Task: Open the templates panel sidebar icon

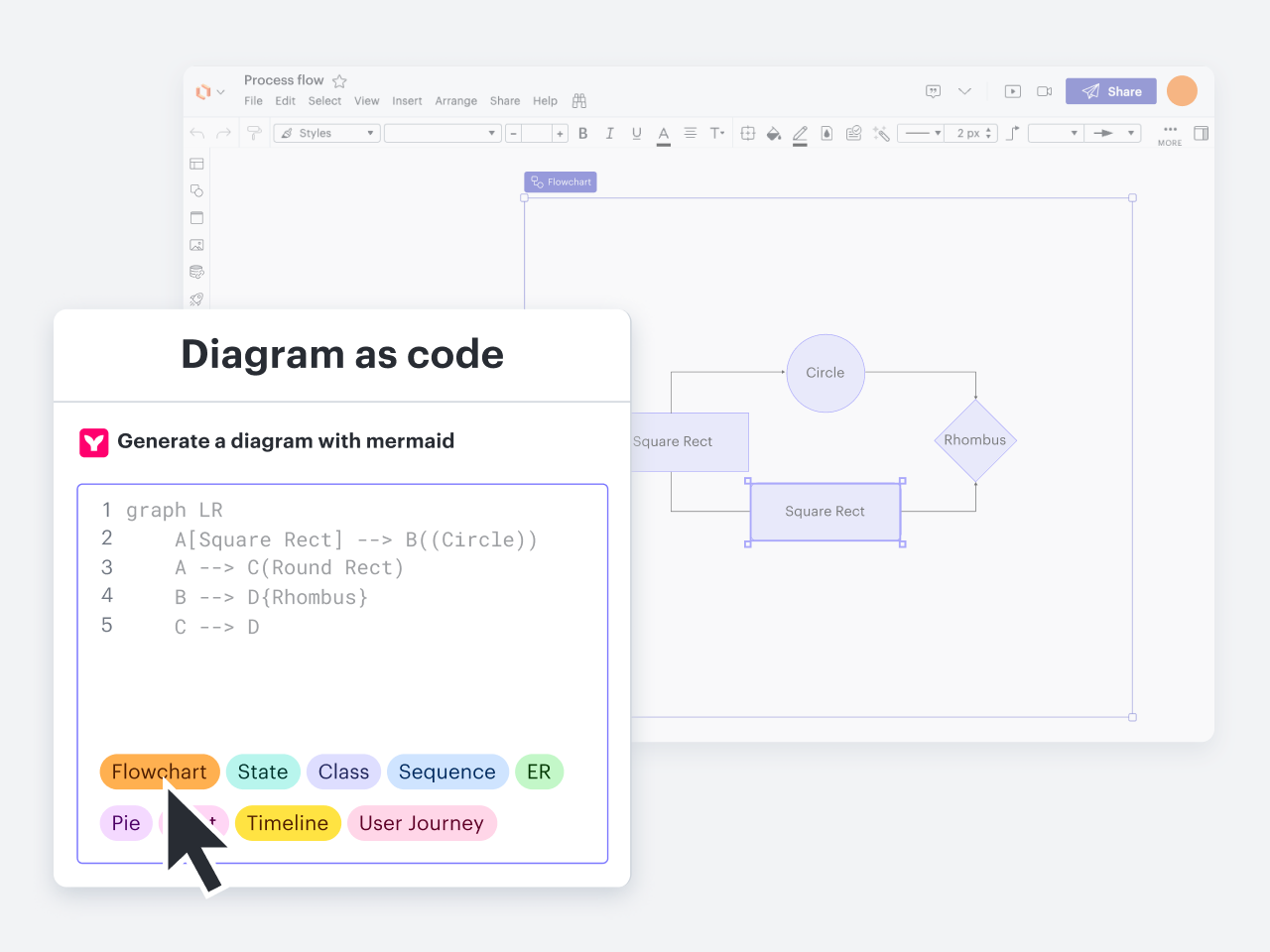Action: 196,164
